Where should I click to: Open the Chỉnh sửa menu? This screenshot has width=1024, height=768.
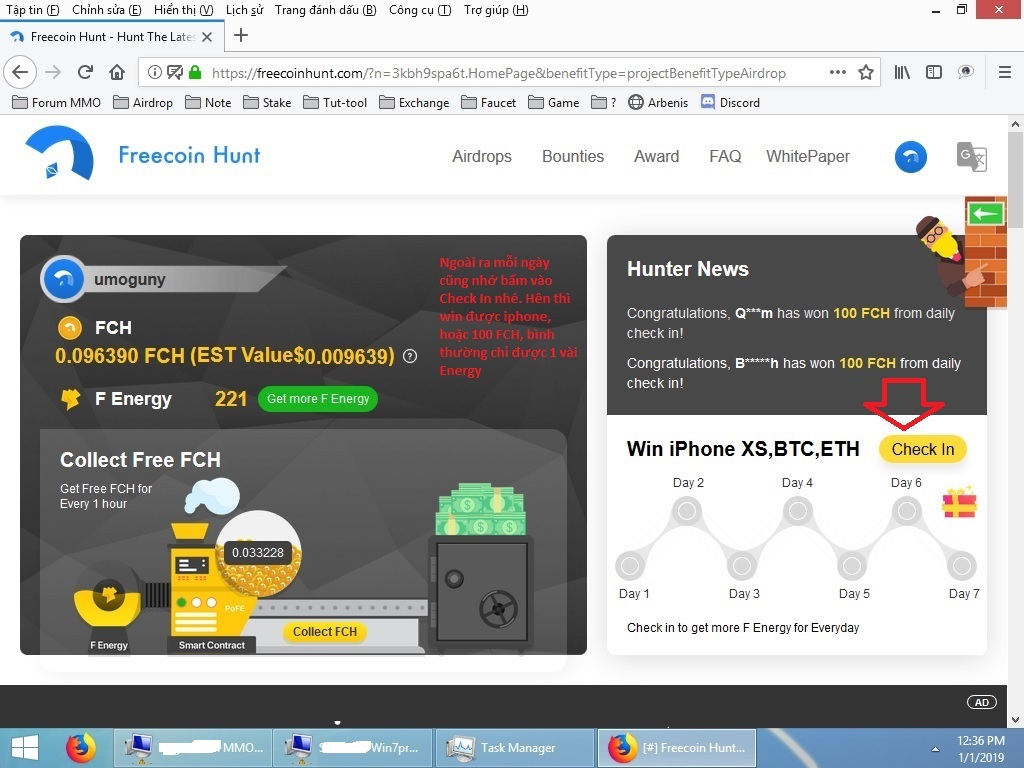click(106, 10)
